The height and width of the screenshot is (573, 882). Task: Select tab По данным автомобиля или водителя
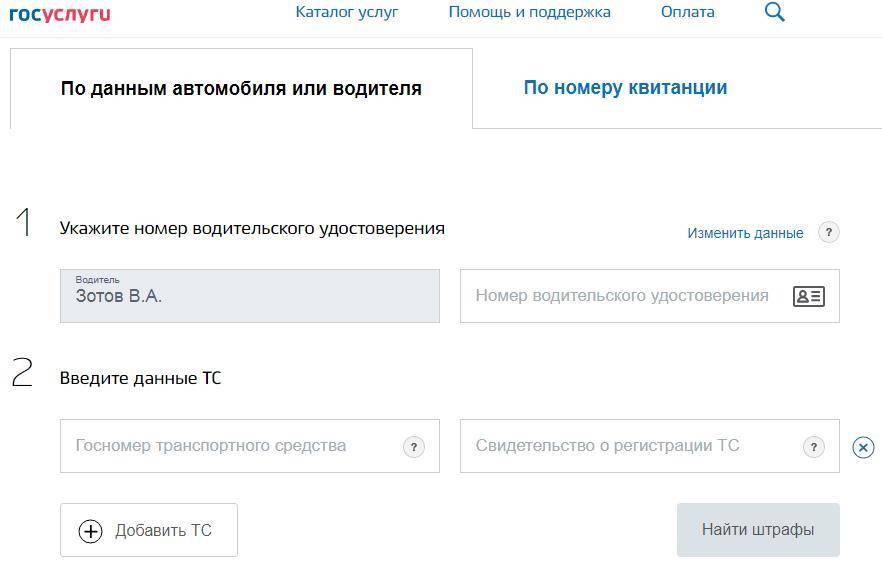pos(241,88)
